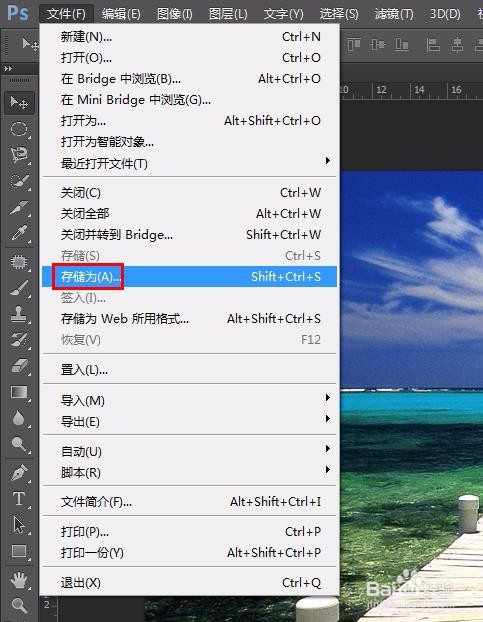Open the 选择(S) menu

pyautogui.click(x=339, y=14)
